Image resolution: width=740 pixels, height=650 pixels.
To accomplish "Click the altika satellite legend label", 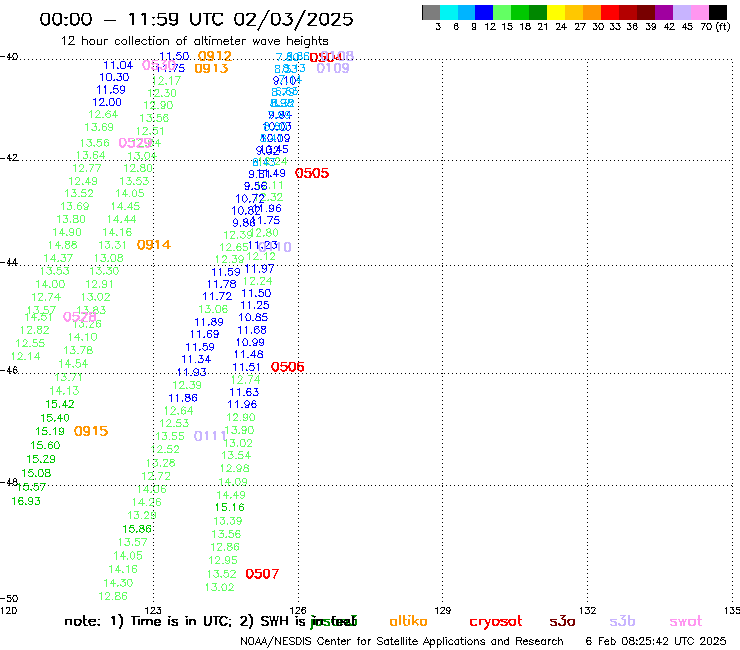I will point(408,621).
